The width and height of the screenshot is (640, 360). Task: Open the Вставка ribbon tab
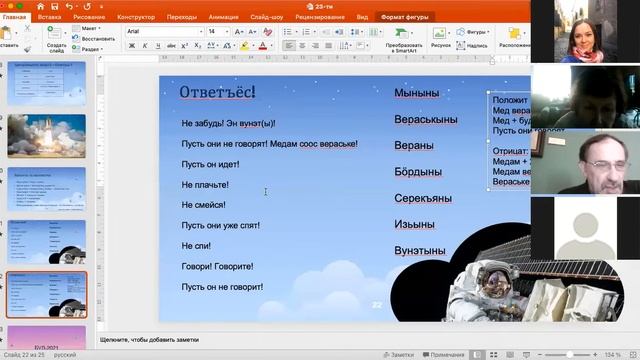tap(49, 17)
